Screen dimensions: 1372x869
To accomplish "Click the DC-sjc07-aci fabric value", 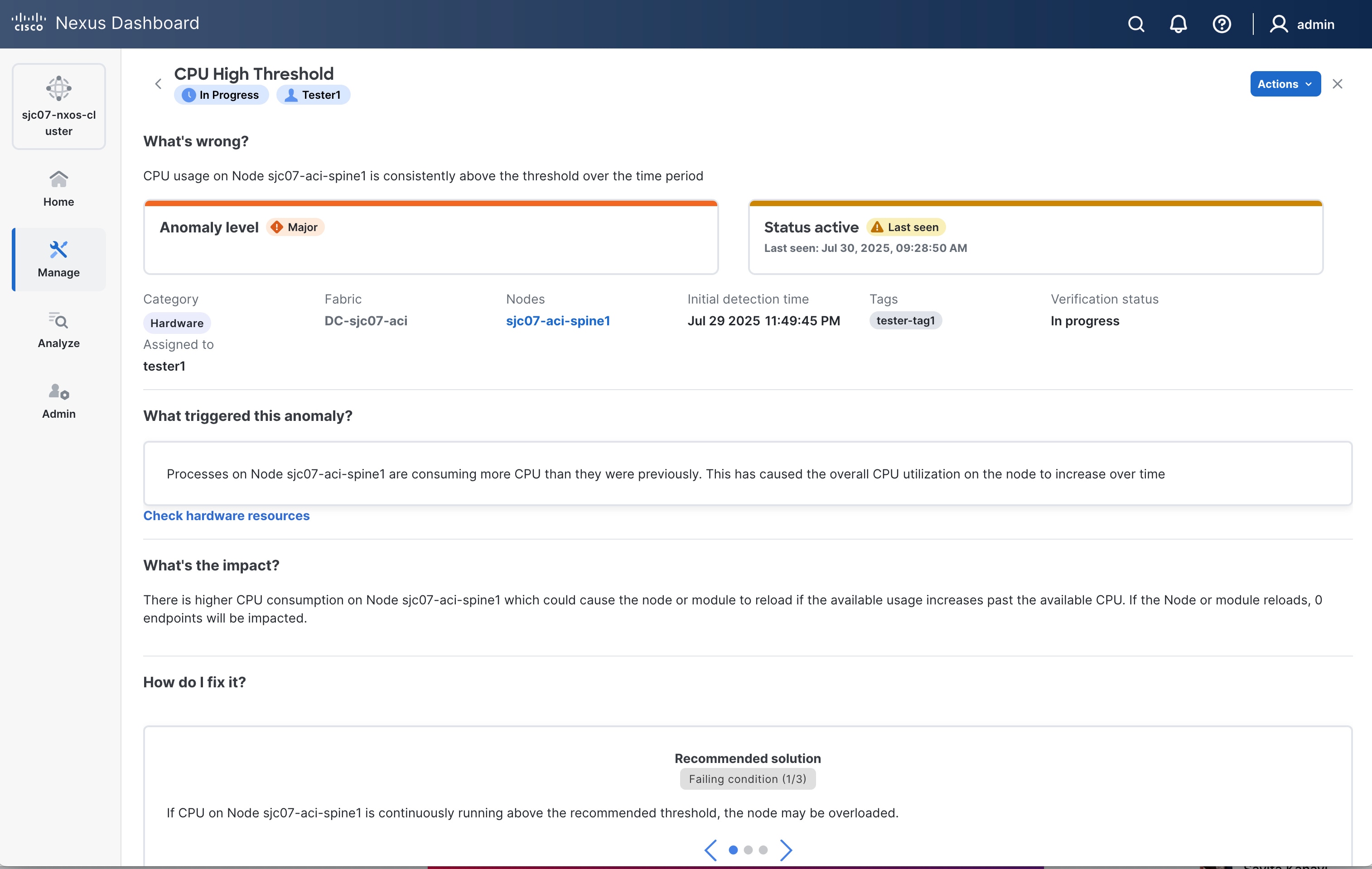I will tap(366, 320).
